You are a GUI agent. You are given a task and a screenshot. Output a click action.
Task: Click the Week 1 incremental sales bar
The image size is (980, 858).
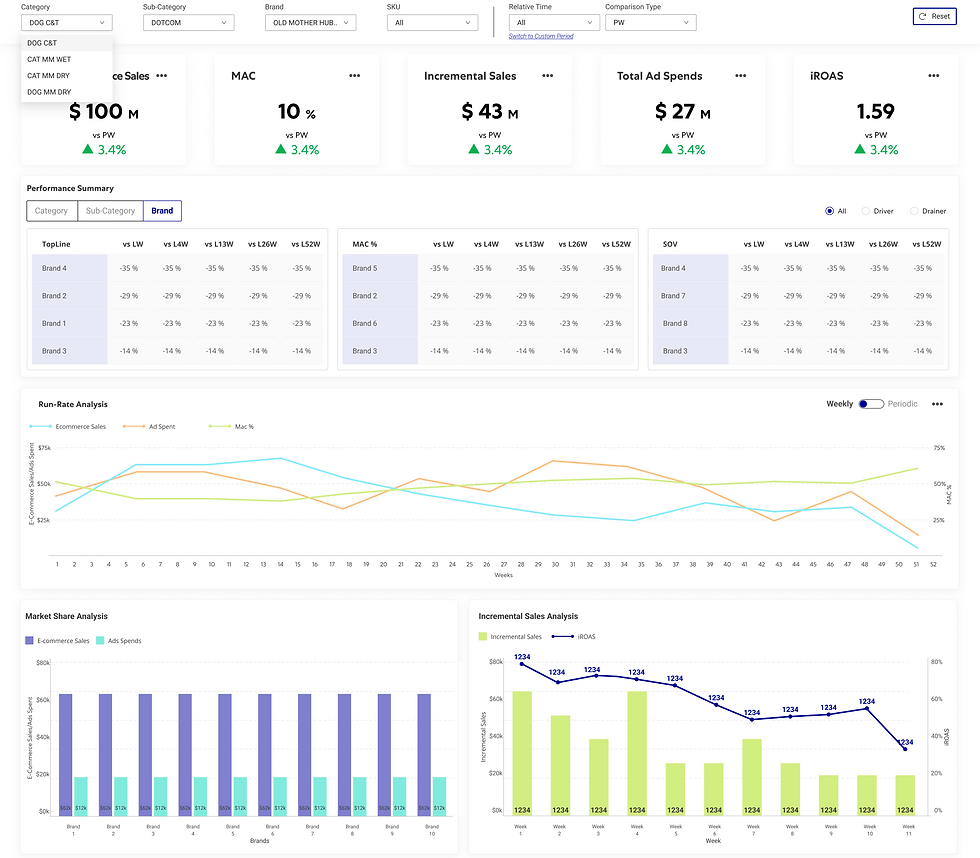click(x=522, y=753)
